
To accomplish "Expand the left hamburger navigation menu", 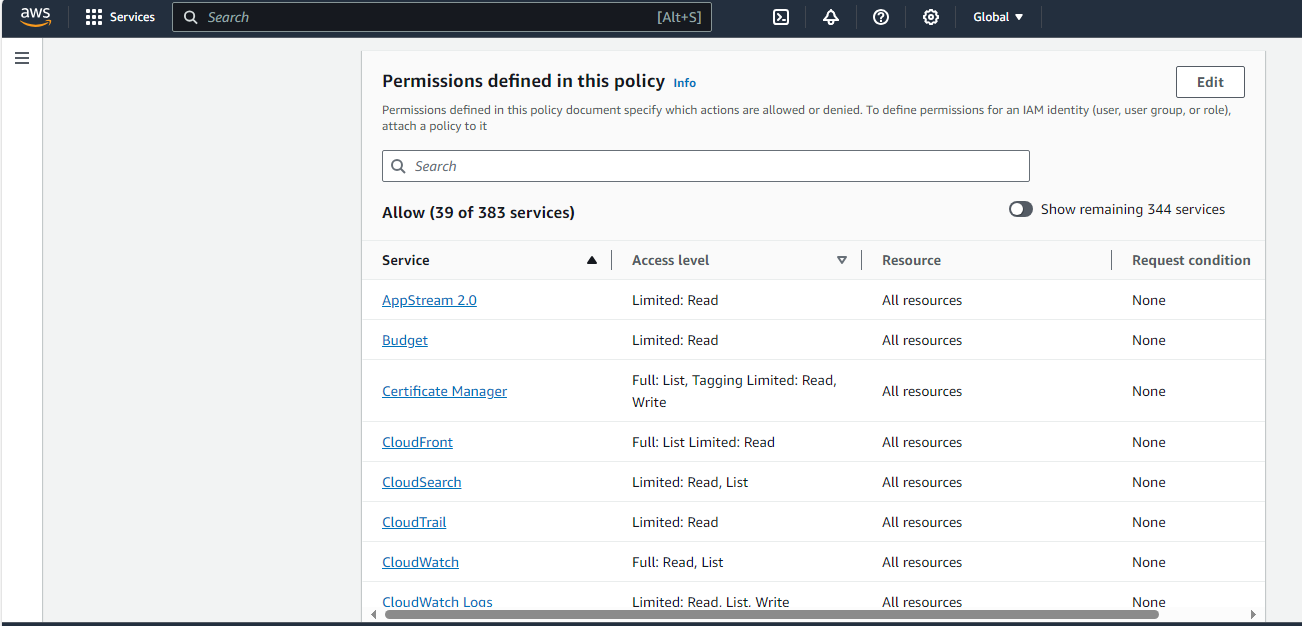I will (x=22, y=59).
